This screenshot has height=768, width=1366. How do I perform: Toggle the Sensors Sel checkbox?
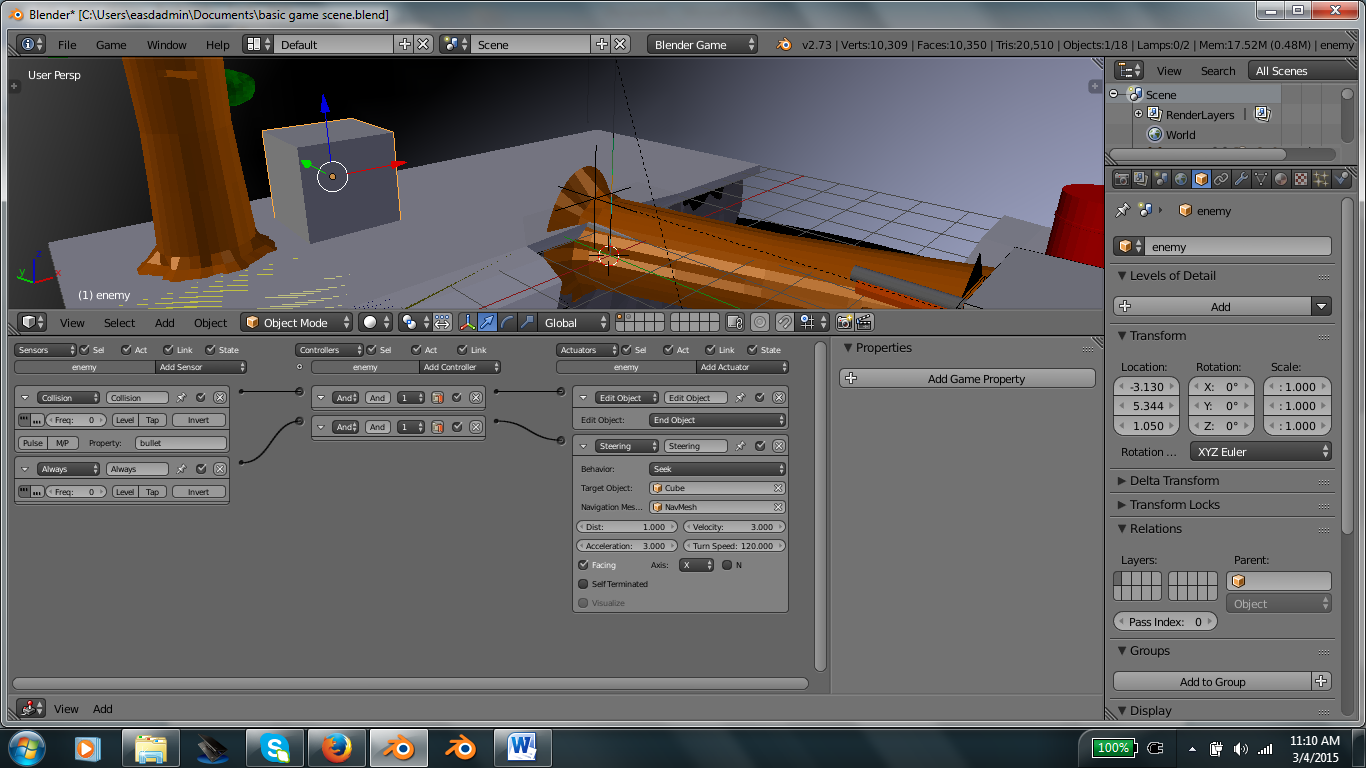[85, 350]
